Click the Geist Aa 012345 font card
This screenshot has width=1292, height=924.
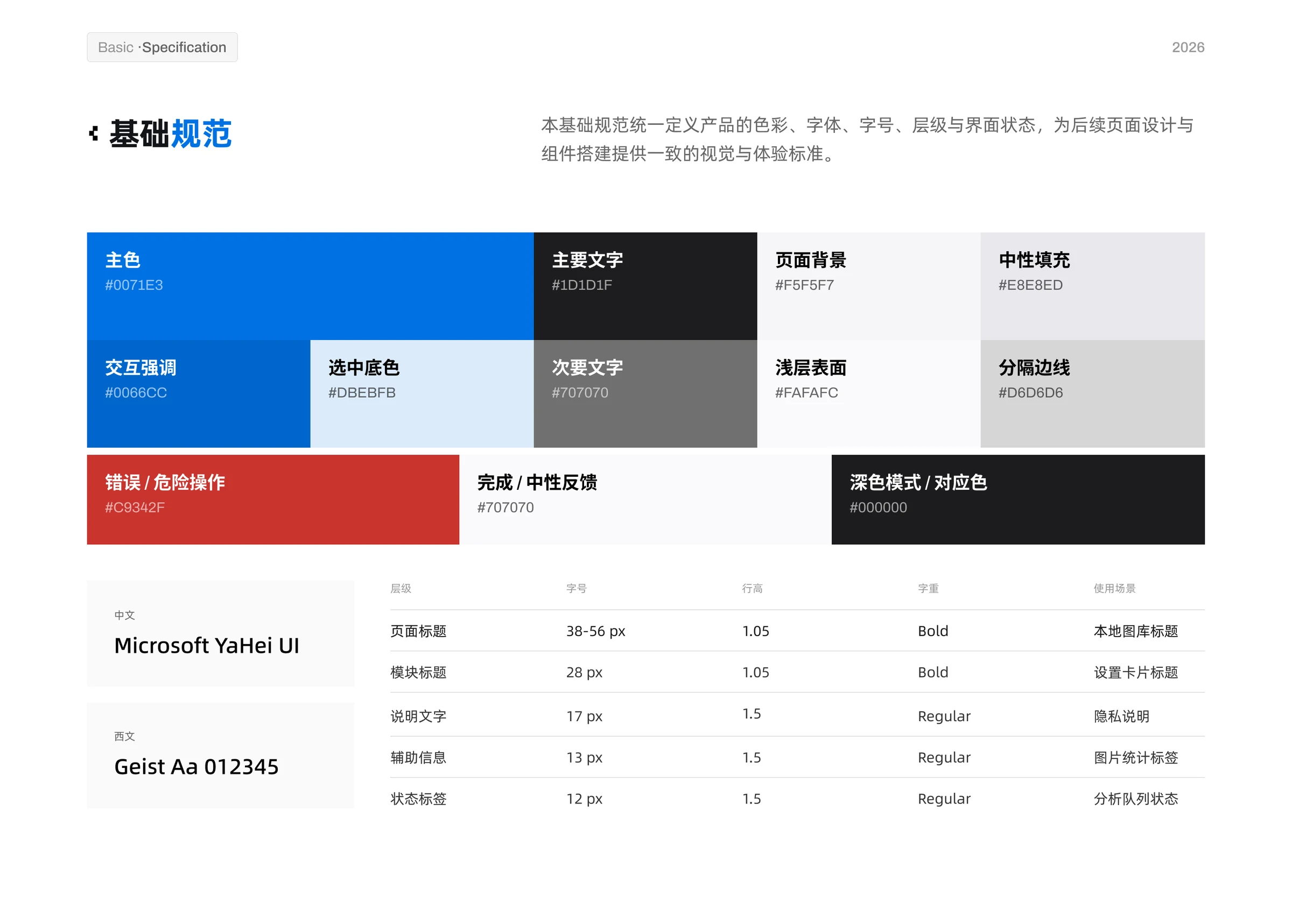tap(220, 755)
